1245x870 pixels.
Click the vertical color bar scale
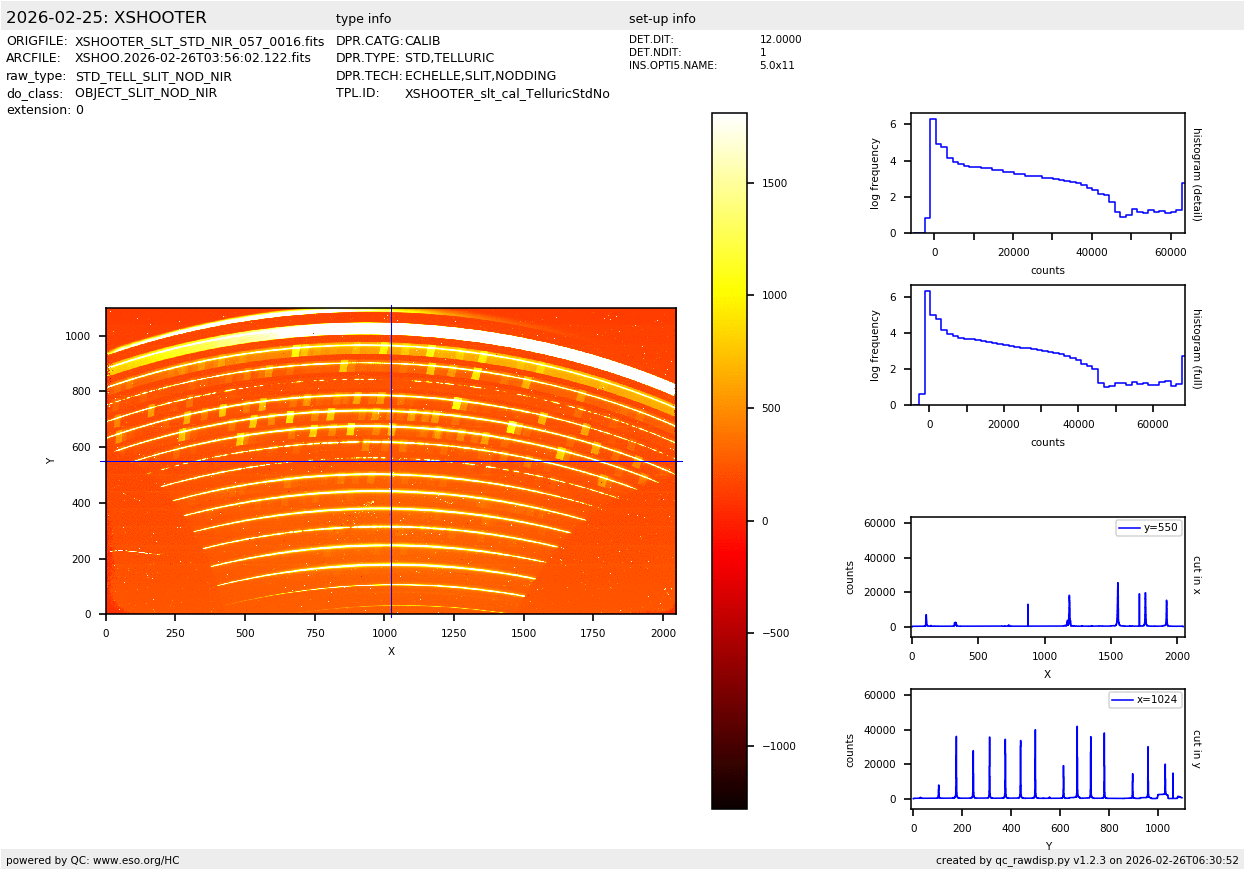pos(729,460)
